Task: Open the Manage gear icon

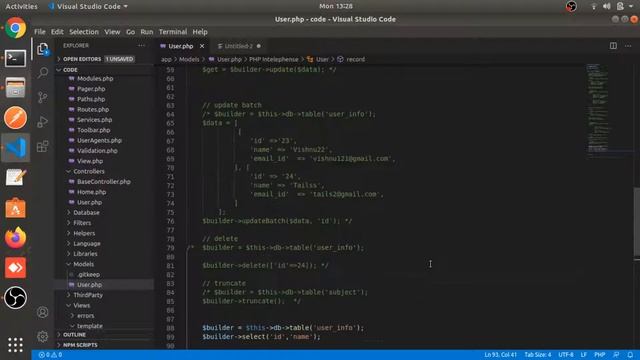Action: tap(42, 336)
